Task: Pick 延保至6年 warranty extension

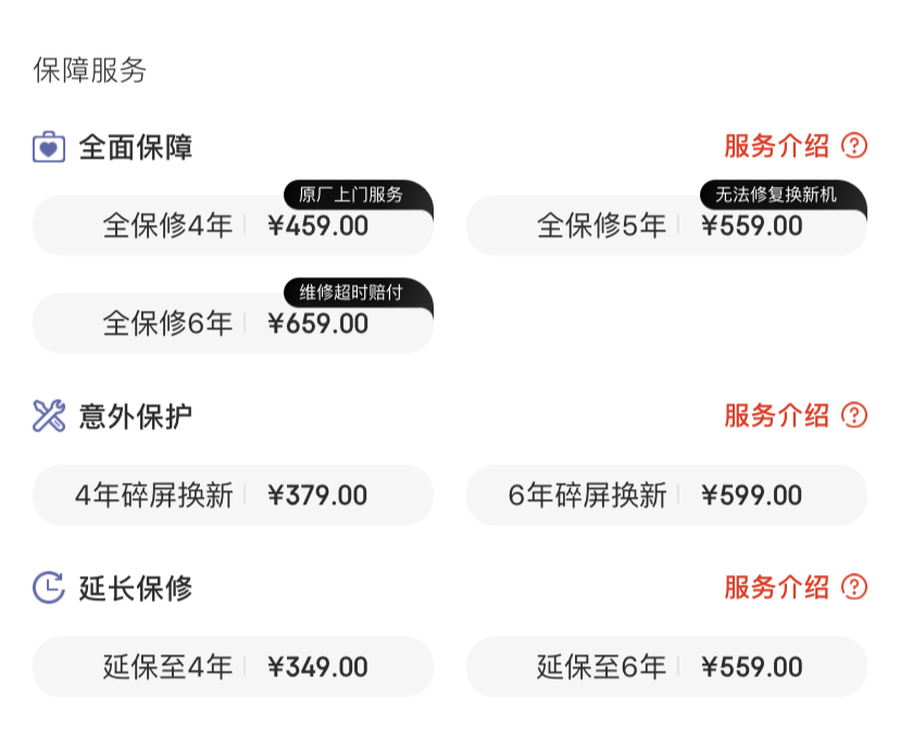Action: tap(666, 667)
